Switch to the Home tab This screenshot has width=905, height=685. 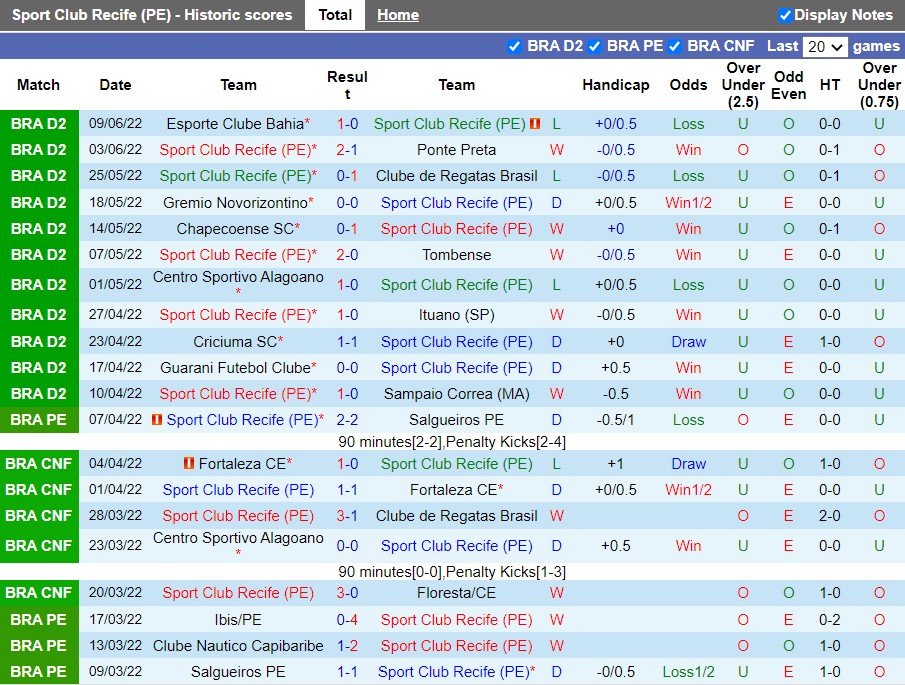(398, 15)
